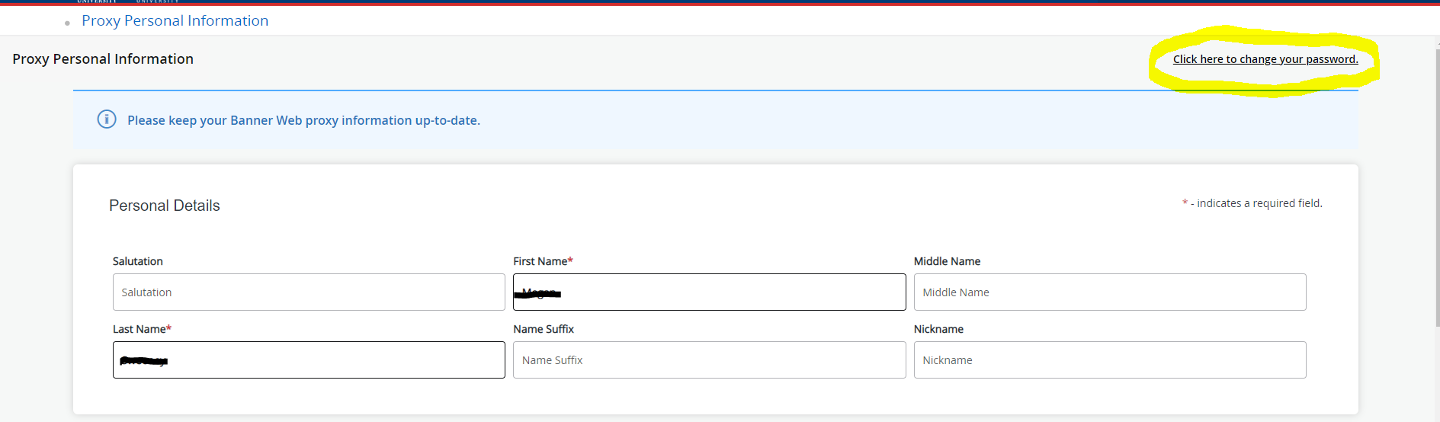Image resolution: width=1440 pixels, height=422 pixels.
Task: Click the First Name required label
Action: pyautogui.click(x=543, y=261)
